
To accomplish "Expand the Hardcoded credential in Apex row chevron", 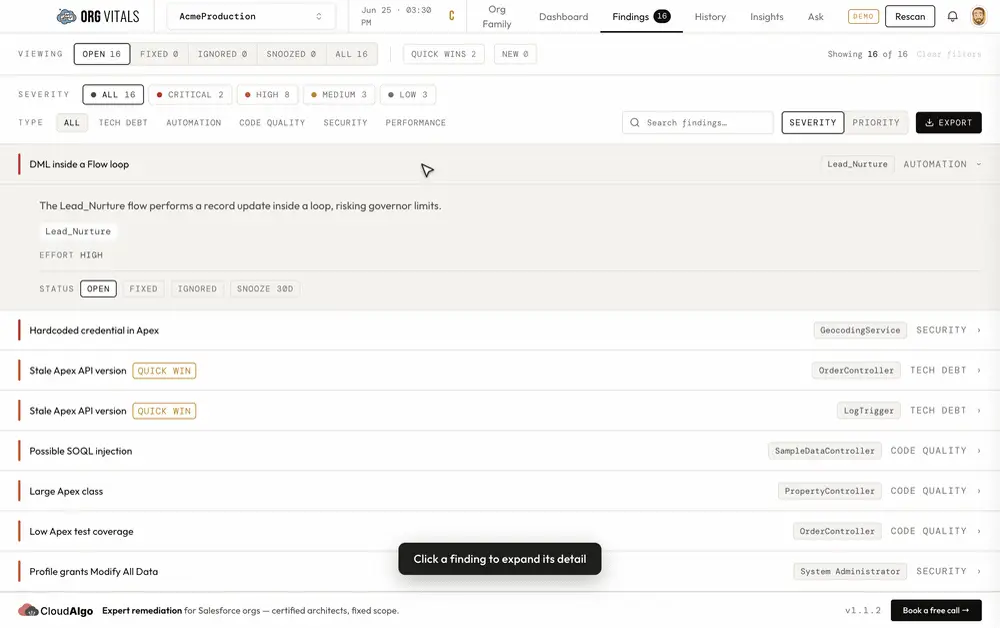I will tap(979, 330).
